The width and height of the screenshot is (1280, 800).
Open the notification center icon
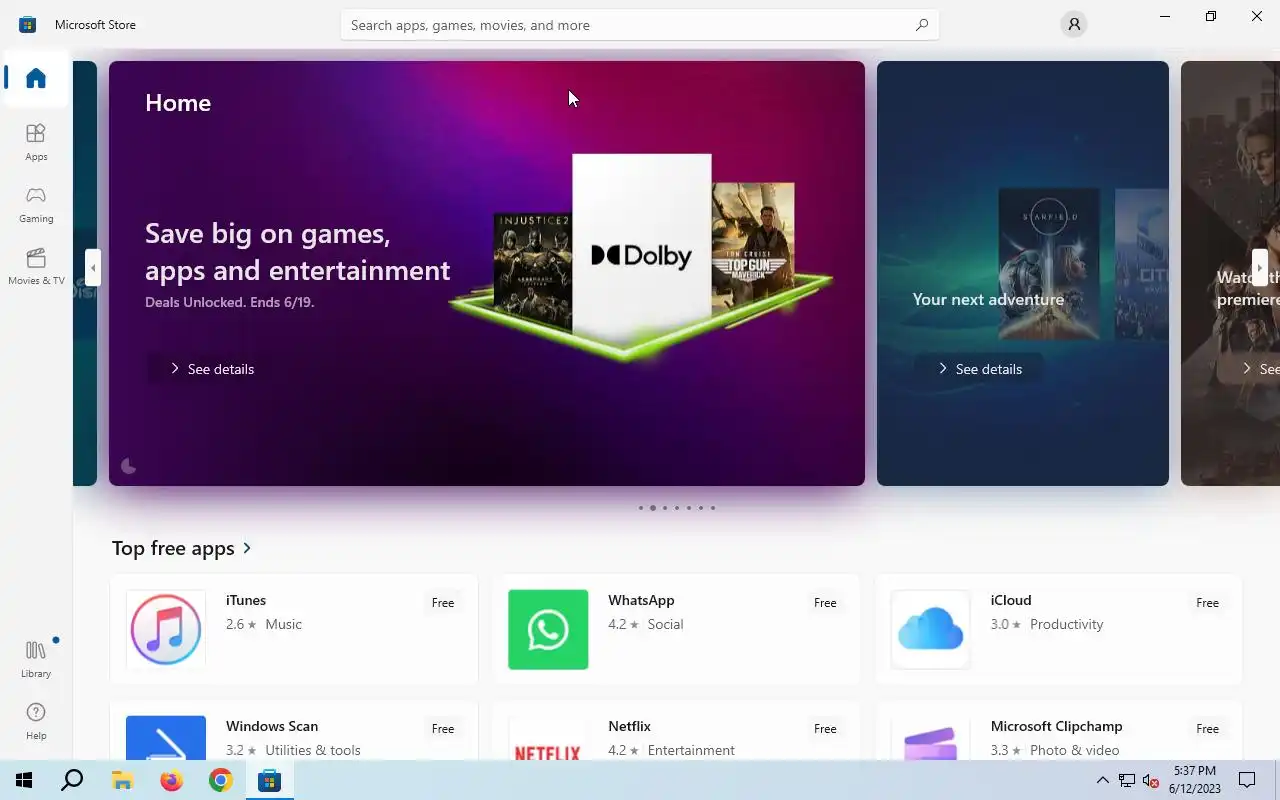[1247, 780]
